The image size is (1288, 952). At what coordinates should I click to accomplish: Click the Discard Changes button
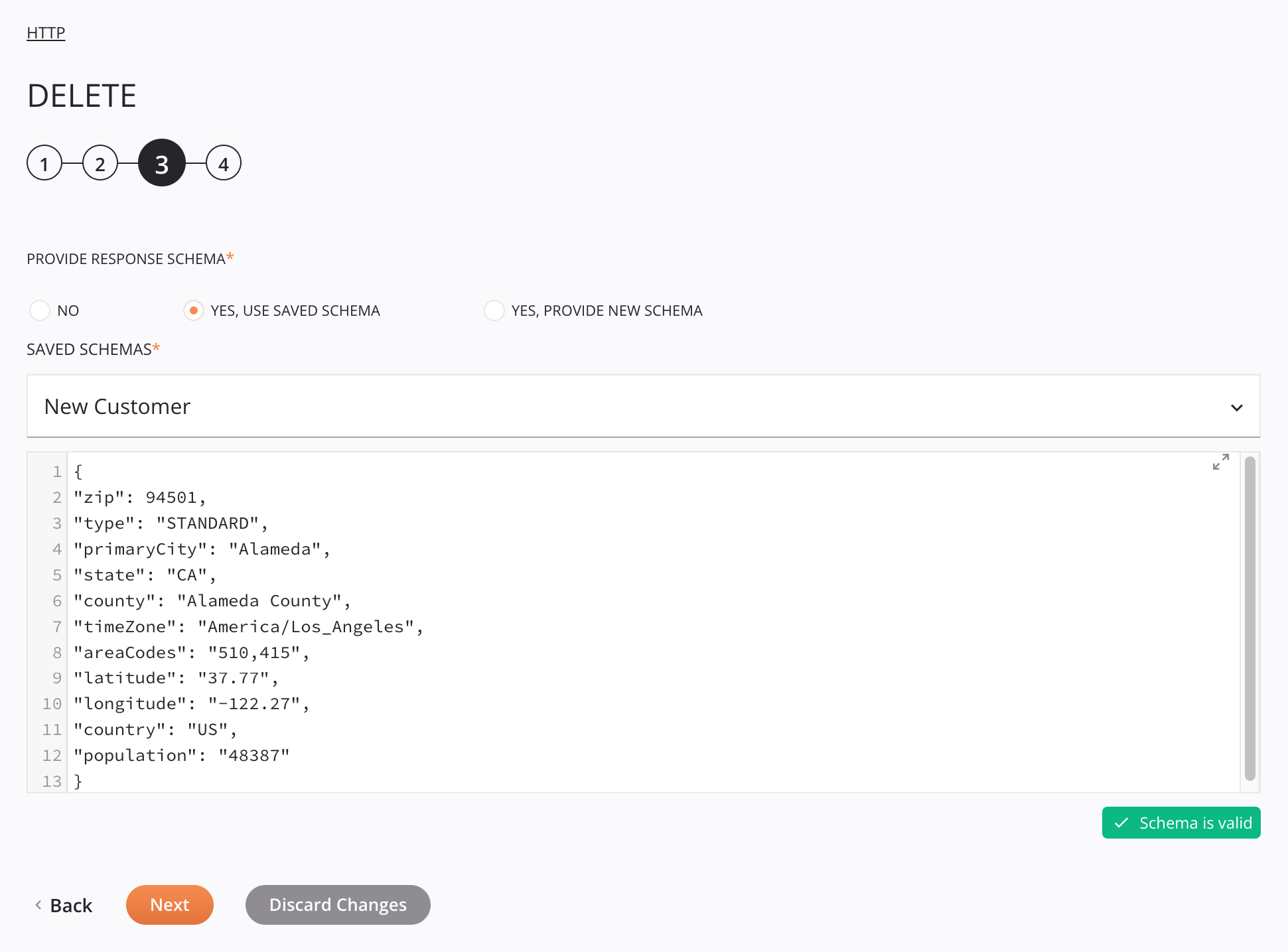[337, 904]
